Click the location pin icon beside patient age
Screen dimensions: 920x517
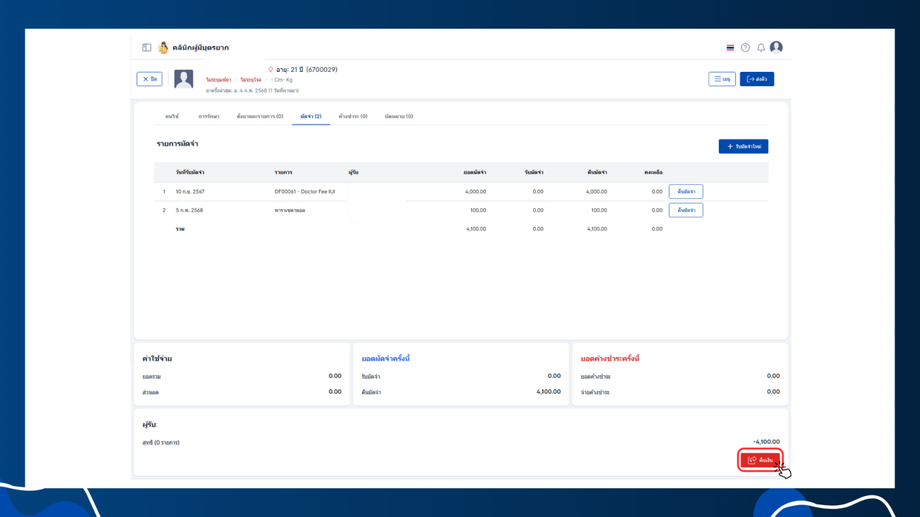click(270, 70)
